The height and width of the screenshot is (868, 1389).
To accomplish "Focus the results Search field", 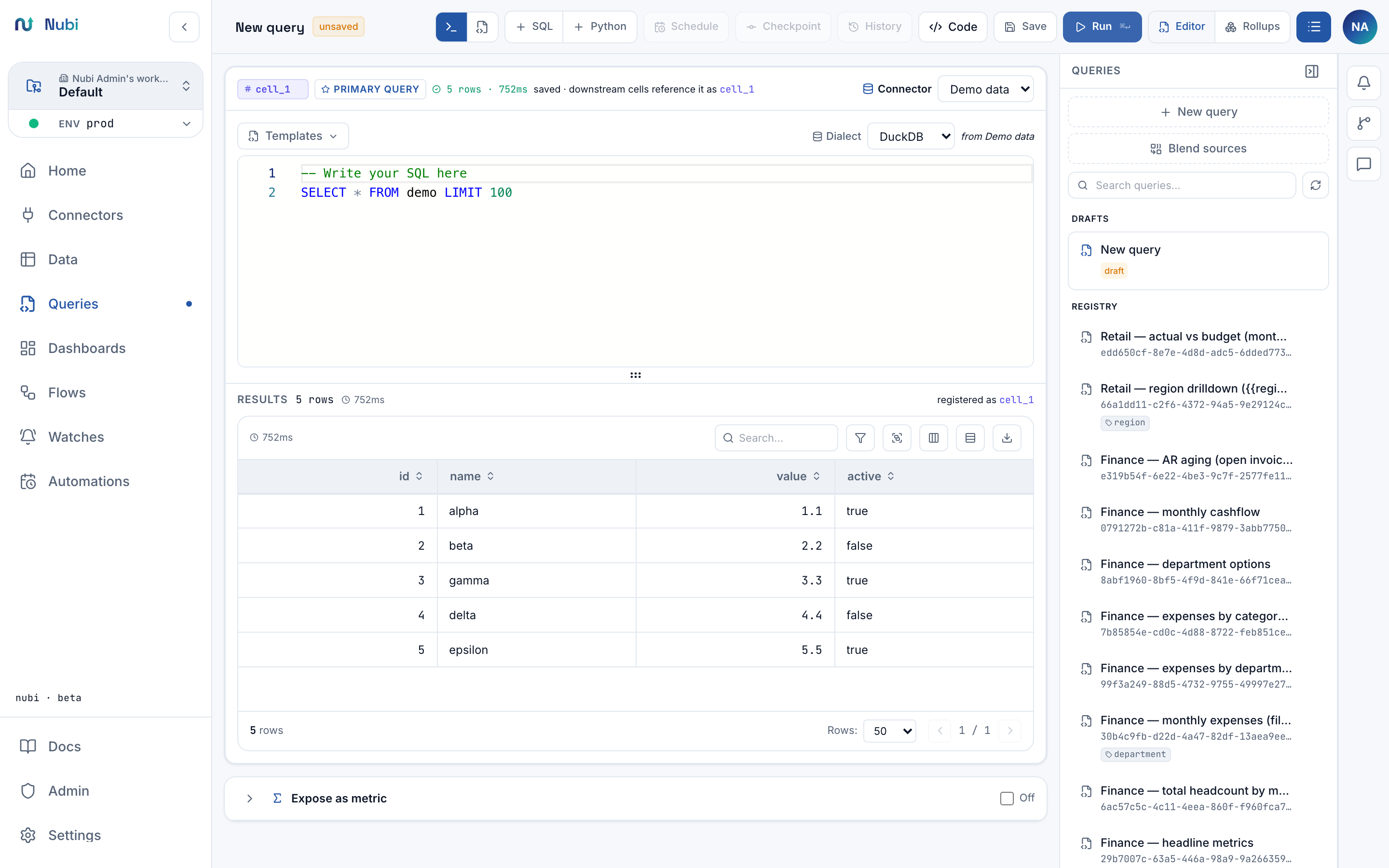I will tap(776, 438).
